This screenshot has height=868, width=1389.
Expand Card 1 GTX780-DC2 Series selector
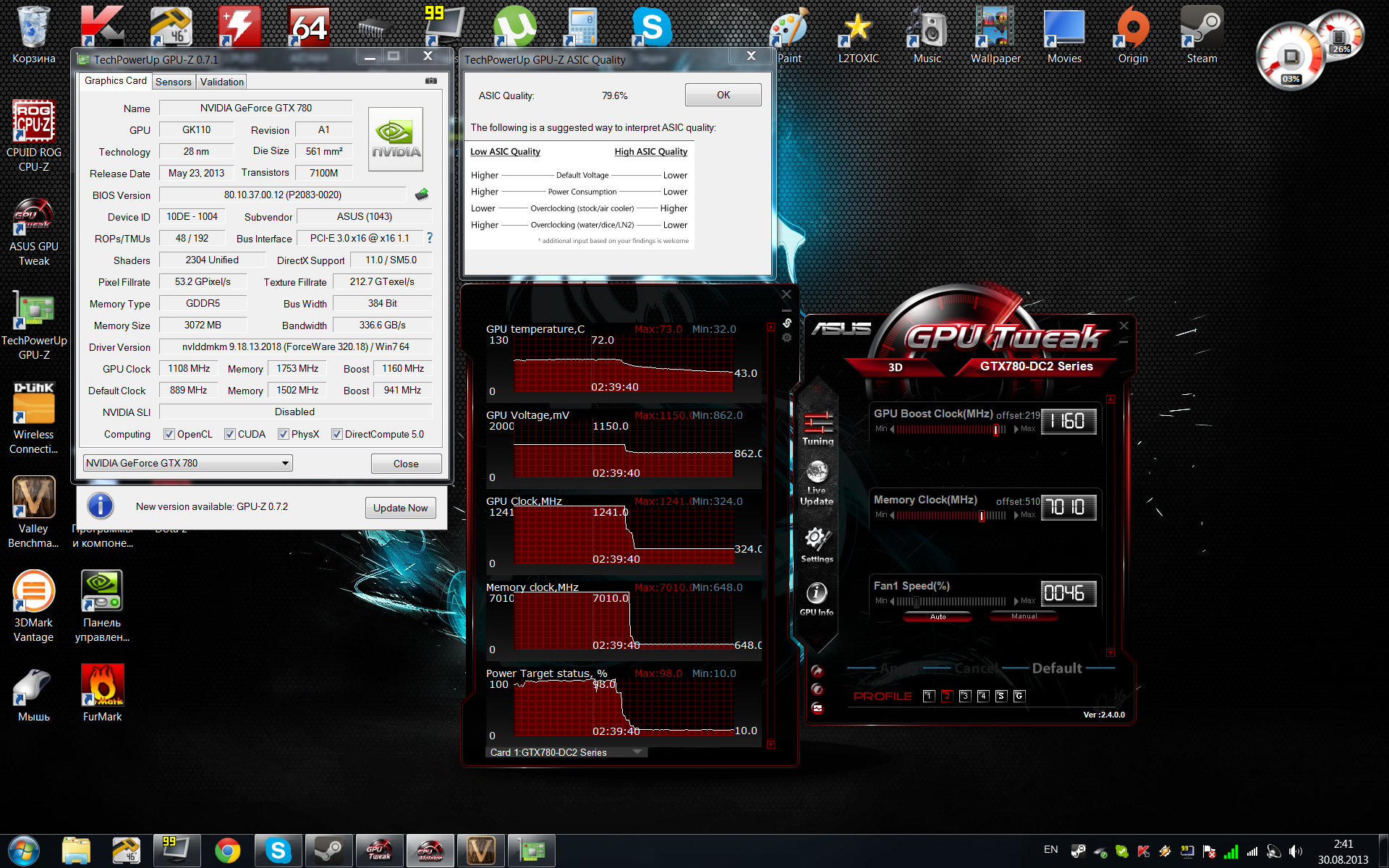pos(637,752)
